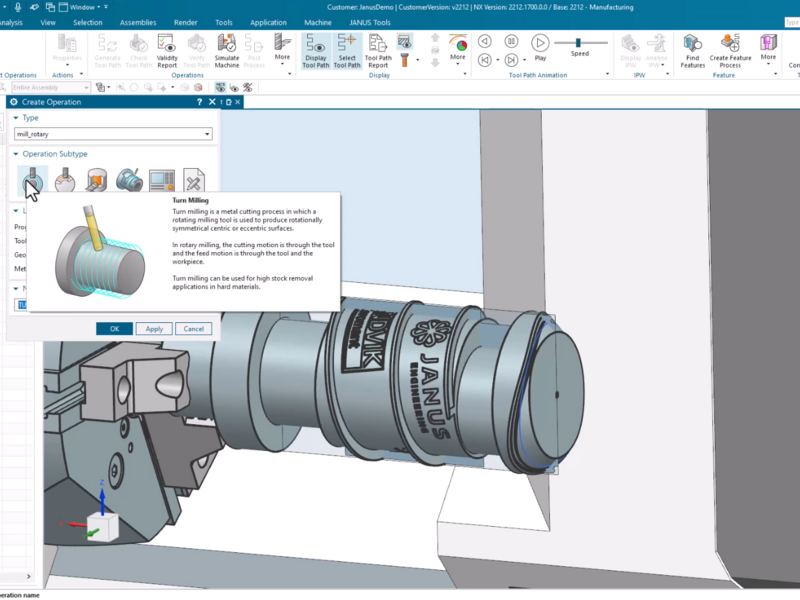Open the Type dropdown showing mill_rotary
The image size is (800, 600).
[x=113, y=134]
